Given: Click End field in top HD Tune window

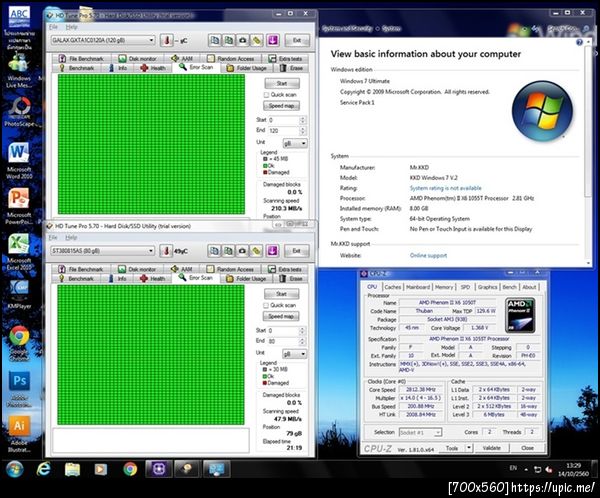Looking at the screenshot, I should (284, 131).
